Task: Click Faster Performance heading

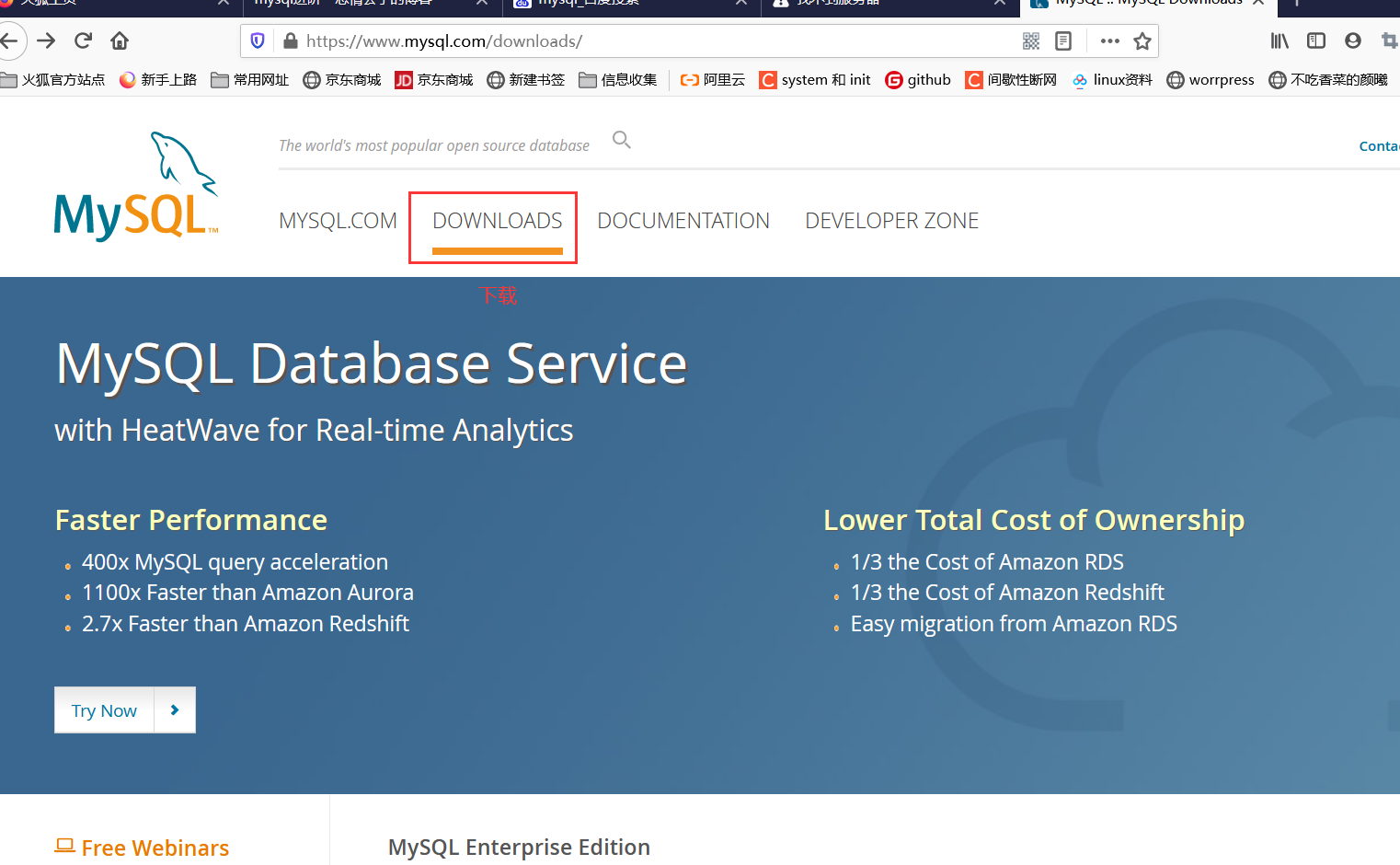Action: [191, 520]
